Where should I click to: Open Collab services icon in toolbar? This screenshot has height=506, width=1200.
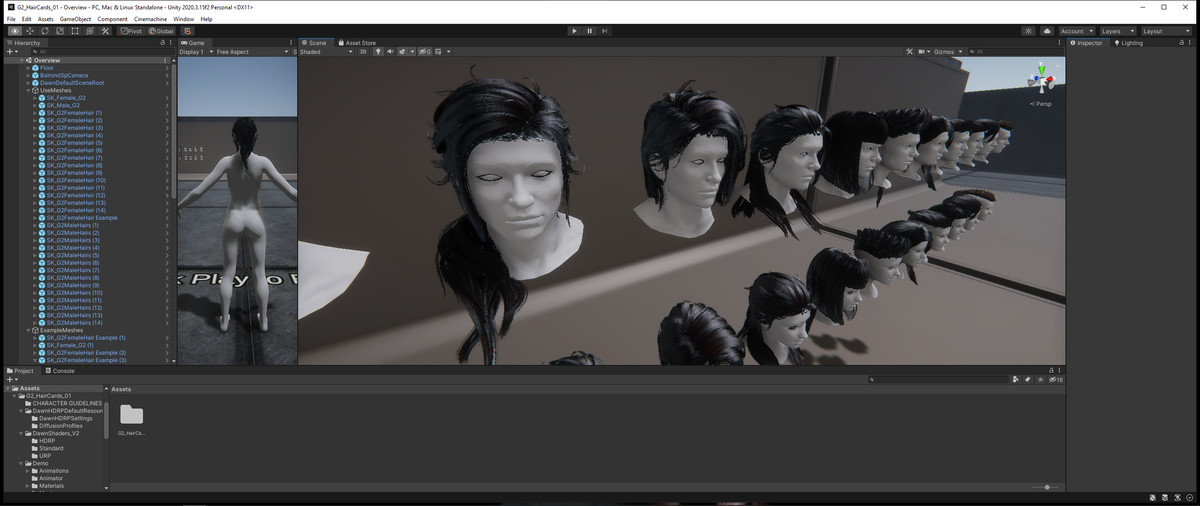click(x=1028, y=31)
